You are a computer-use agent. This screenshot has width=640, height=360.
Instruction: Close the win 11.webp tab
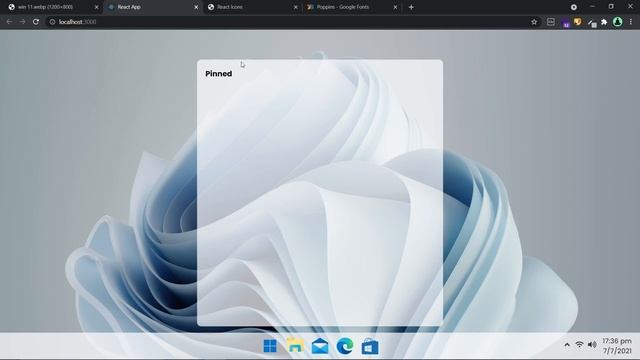tap(96, 7)
